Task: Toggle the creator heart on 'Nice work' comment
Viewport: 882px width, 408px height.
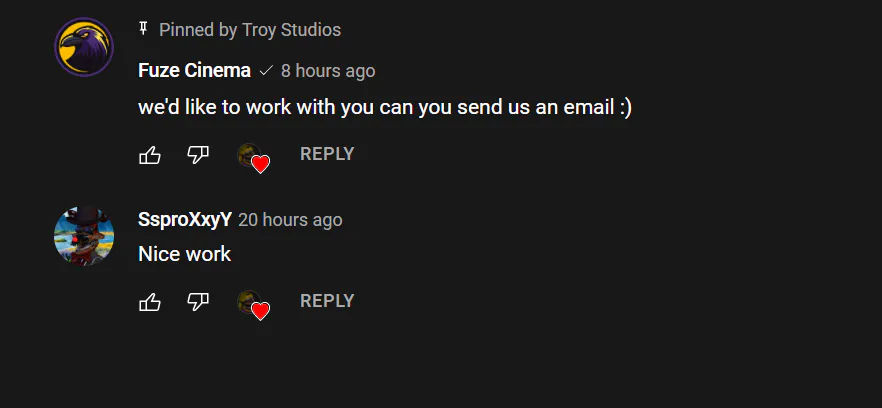Action: (x=253, y=306)
